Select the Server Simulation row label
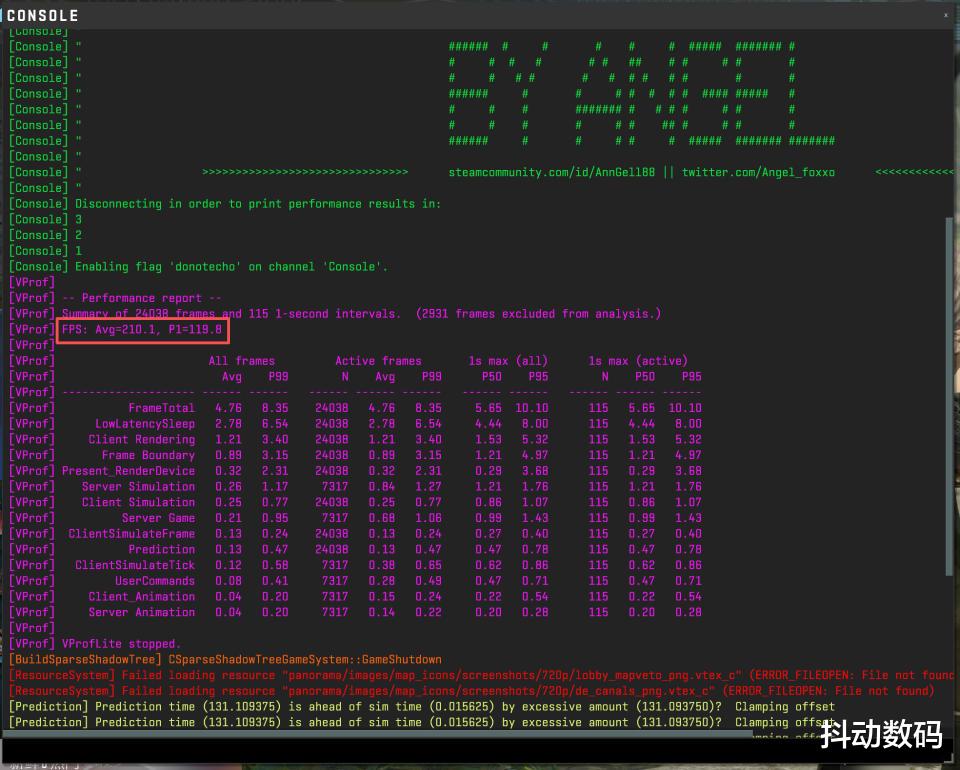The width and height of the screenshot is (960, 770). pos(138,487)
